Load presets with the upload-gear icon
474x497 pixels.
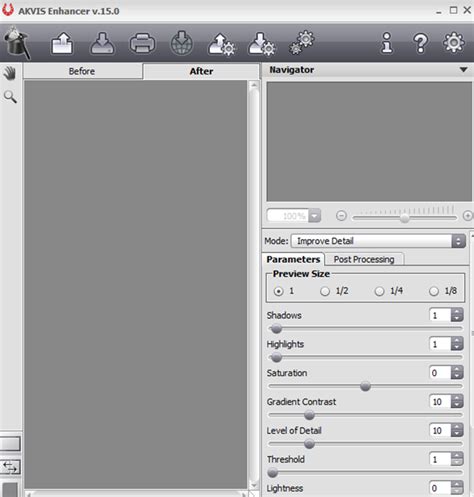(222, 44)
